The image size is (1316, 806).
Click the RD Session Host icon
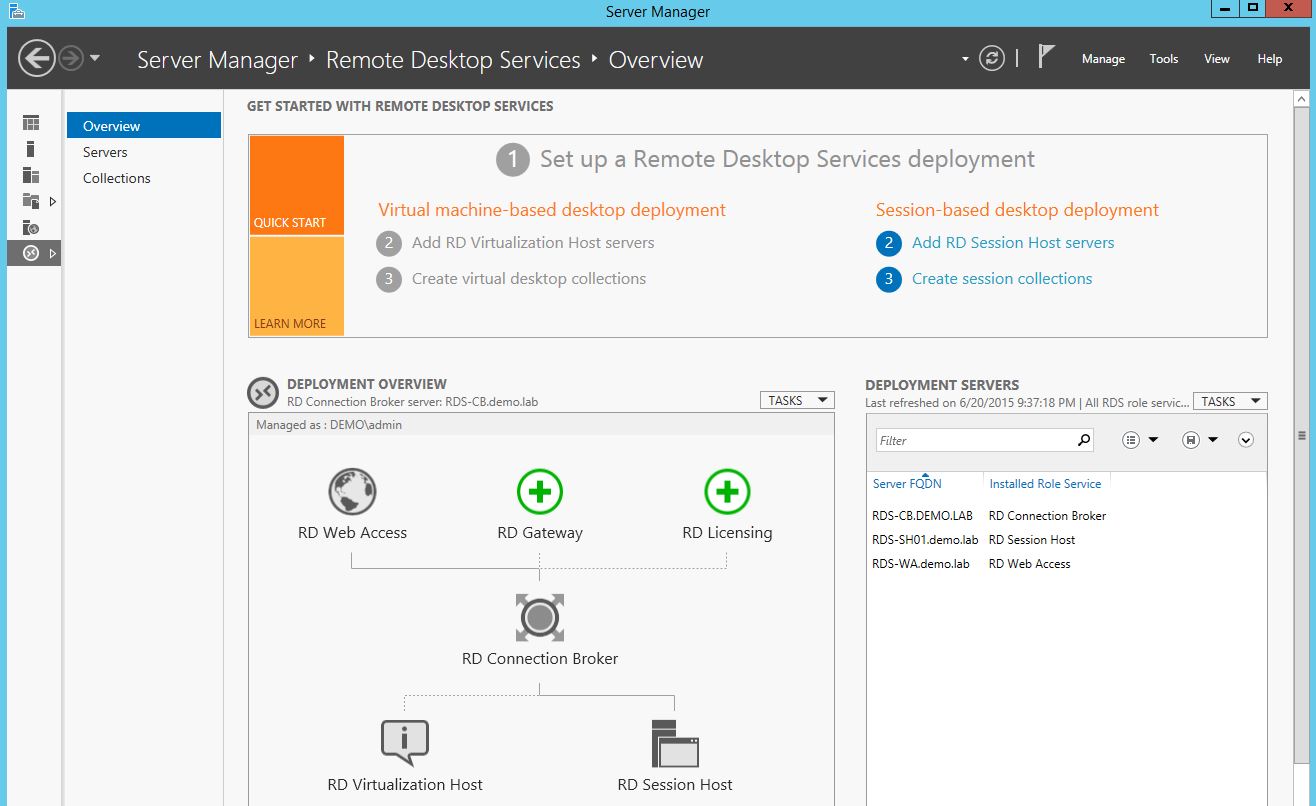(x=675, y=743)
